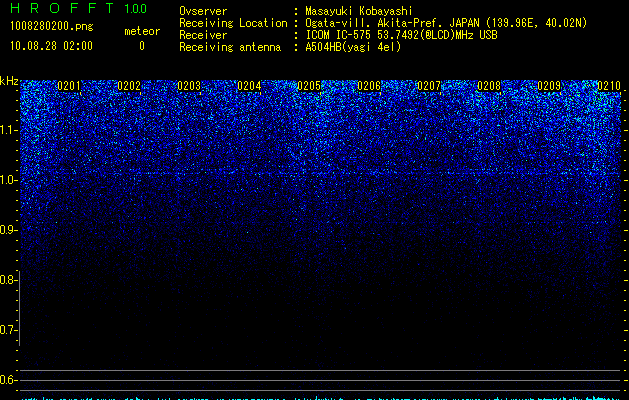Image resolution: width=629 pixels, height=400 pixels.
Task: Click the 0.7 kHz axis label
Action: pos(8,330)
